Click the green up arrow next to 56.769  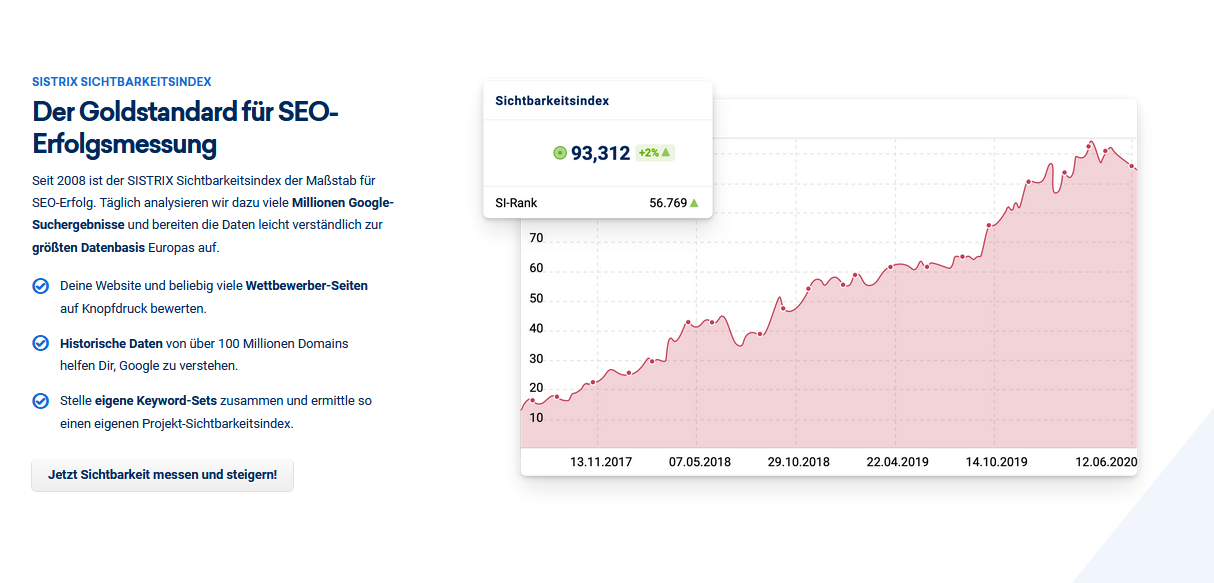(694, 203)
